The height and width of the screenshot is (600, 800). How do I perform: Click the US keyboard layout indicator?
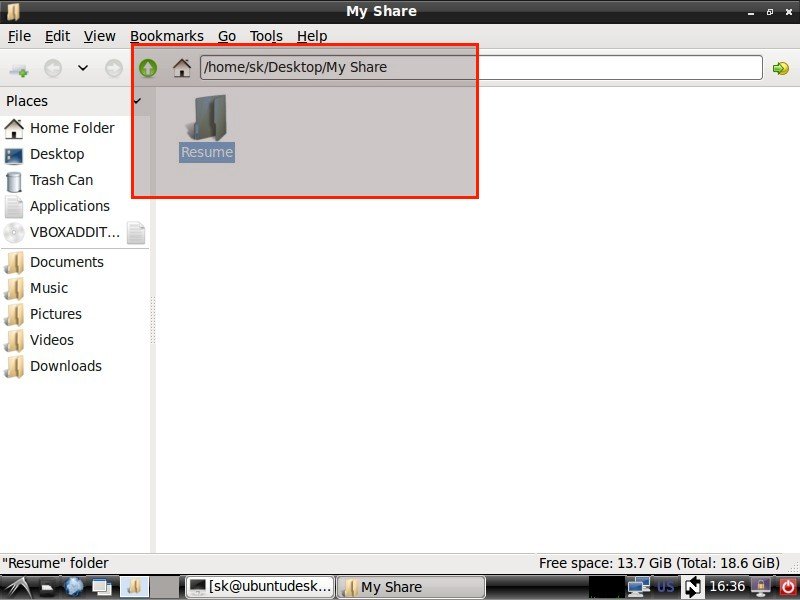point(665,587)
